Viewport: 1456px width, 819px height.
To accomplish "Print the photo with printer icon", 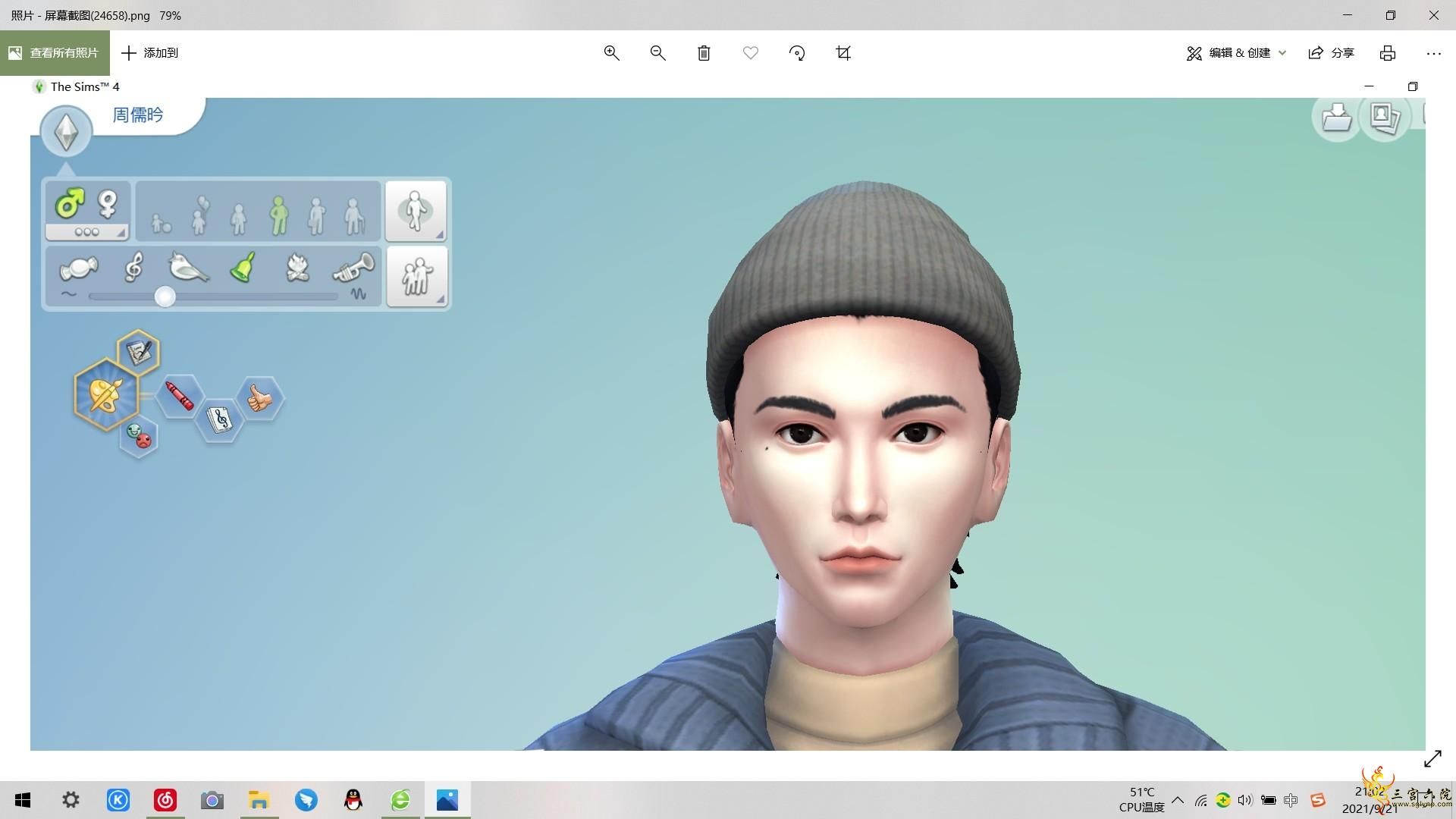I will (x=1388, y=53).
